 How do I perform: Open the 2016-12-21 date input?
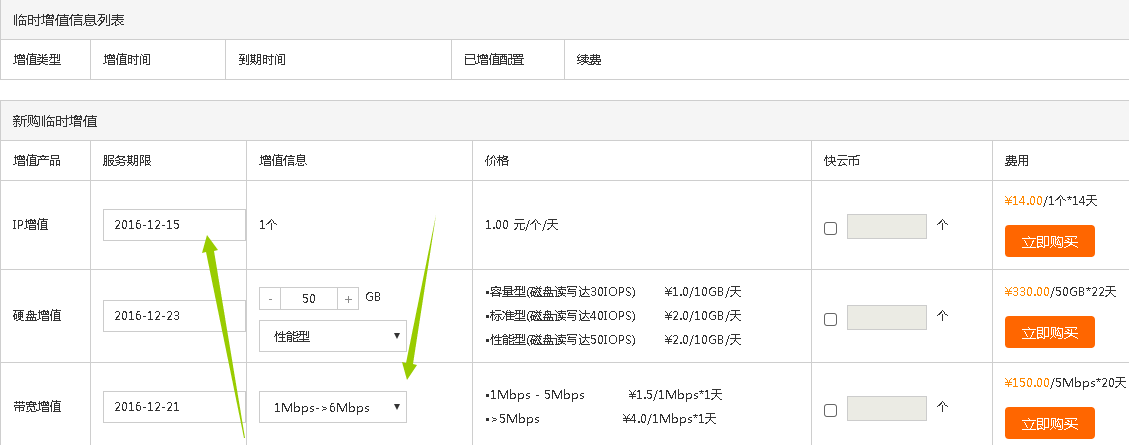pyautogui.click(x=173, y=407)
